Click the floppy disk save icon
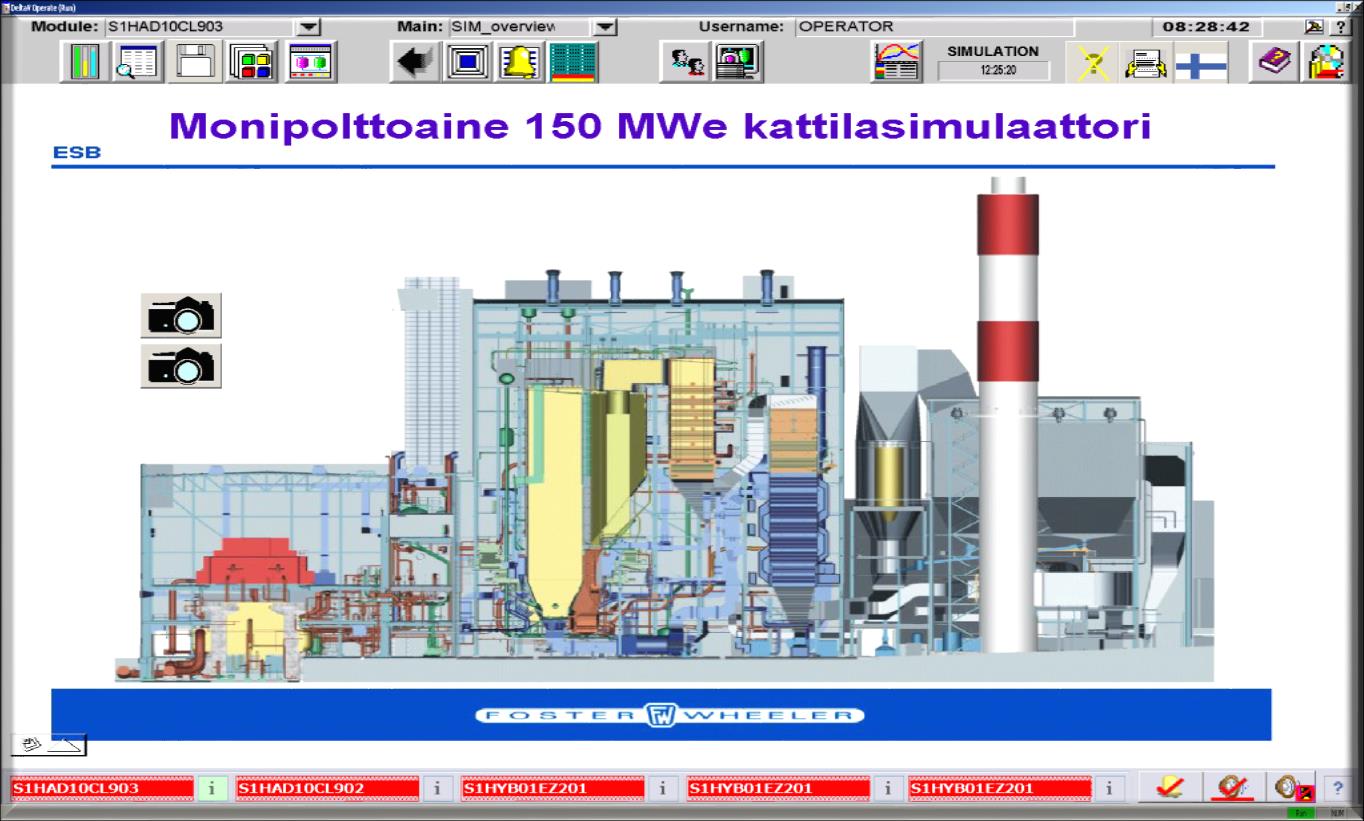The image size is (1364, 821). coord(197,62)
